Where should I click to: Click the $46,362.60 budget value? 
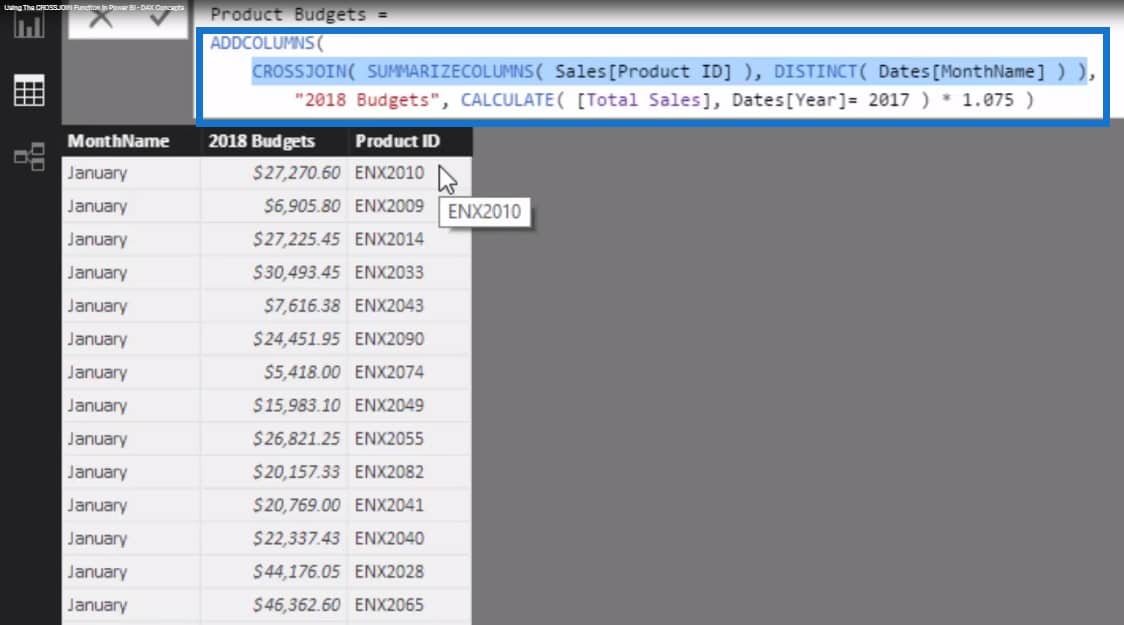point(296,605)
